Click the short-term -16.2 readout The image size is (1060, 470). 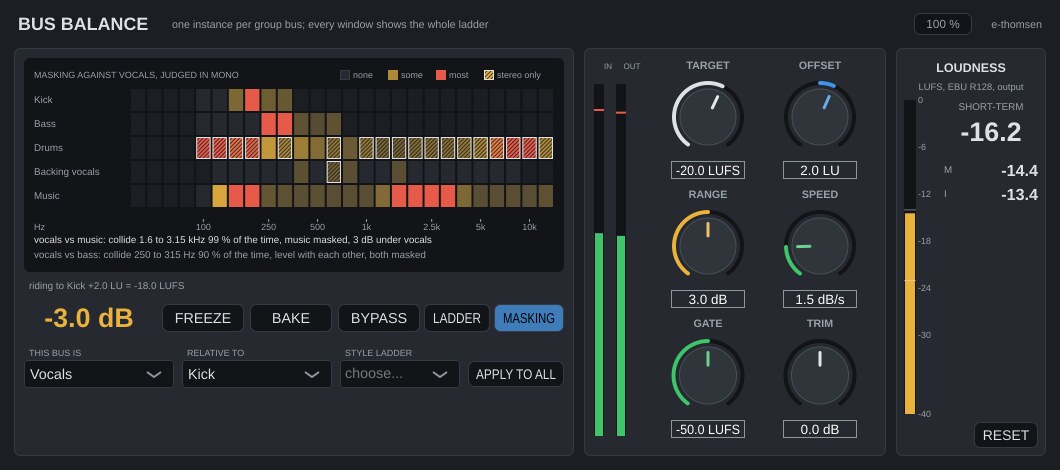pyautogui.click(x=990, y=133)
